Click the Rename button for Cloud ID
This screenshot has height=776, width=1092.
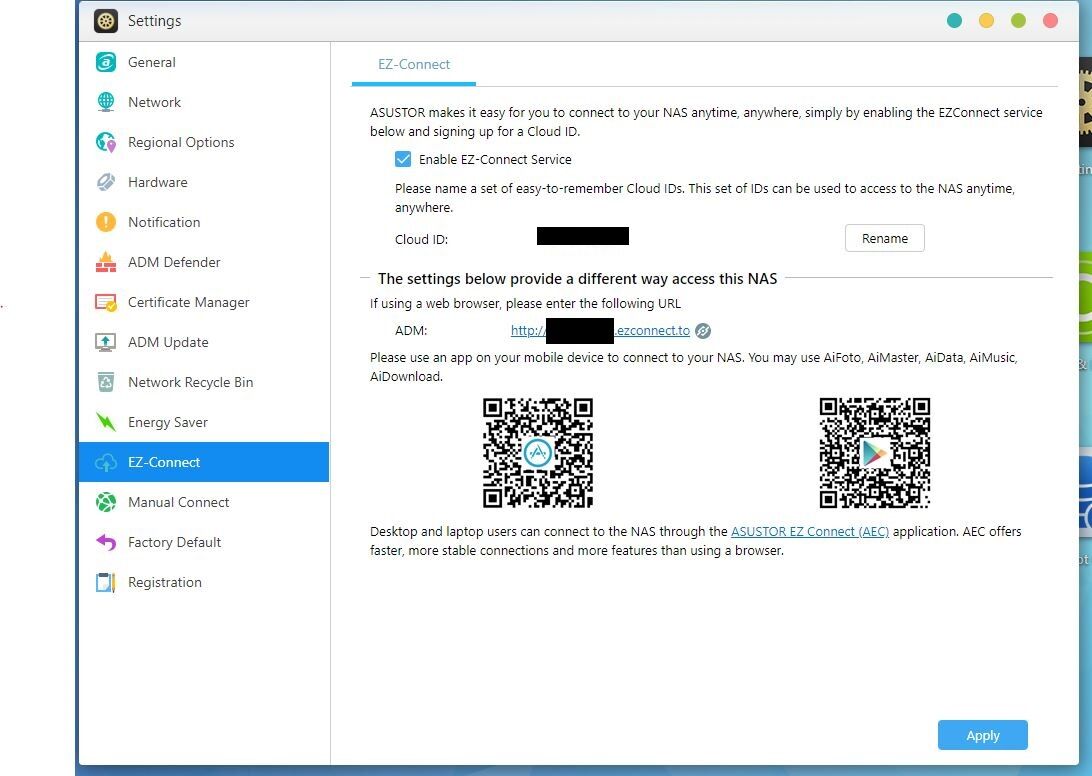pyautogui.click(x=884, y=238)
